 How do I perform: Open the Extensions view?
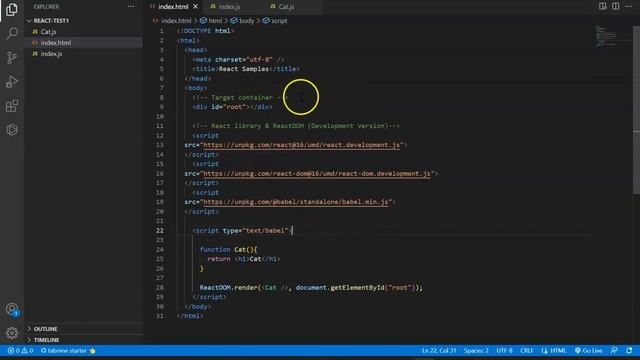[x=12, y=106]
